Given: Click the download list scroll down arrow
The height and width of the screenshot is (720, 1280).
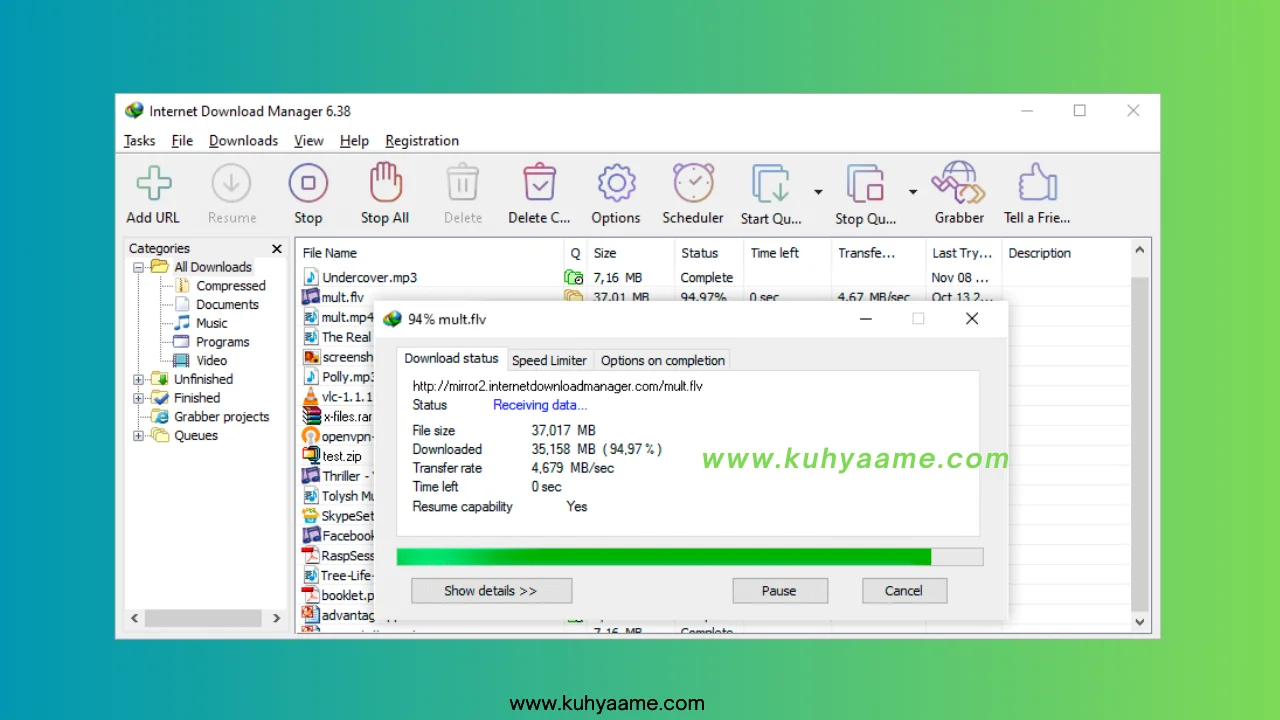Looking at the screenshot, I should pyautogui.click(x=1139, y=621).
